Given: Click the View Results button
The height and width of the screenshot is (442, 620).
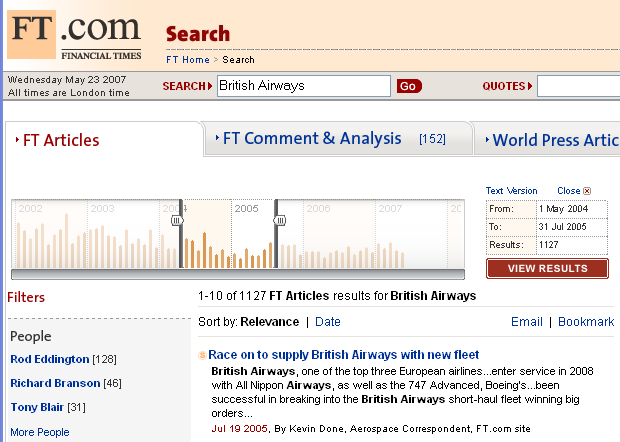Looking at the screenshot, I should (547, 268).
